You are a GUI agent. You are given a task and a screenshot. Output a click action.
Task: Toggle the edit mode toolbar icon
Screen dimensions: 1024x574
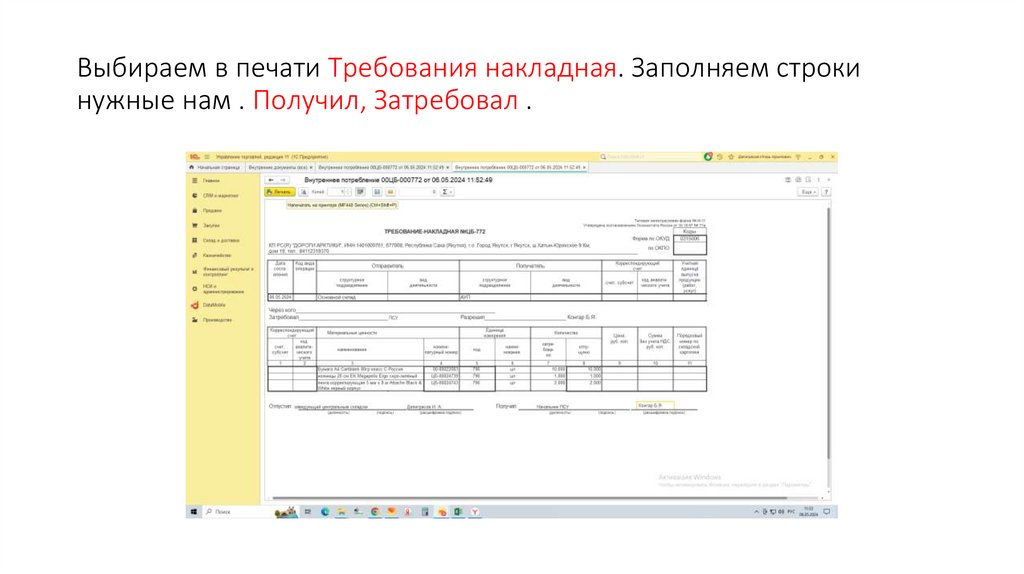pos(360,192)
